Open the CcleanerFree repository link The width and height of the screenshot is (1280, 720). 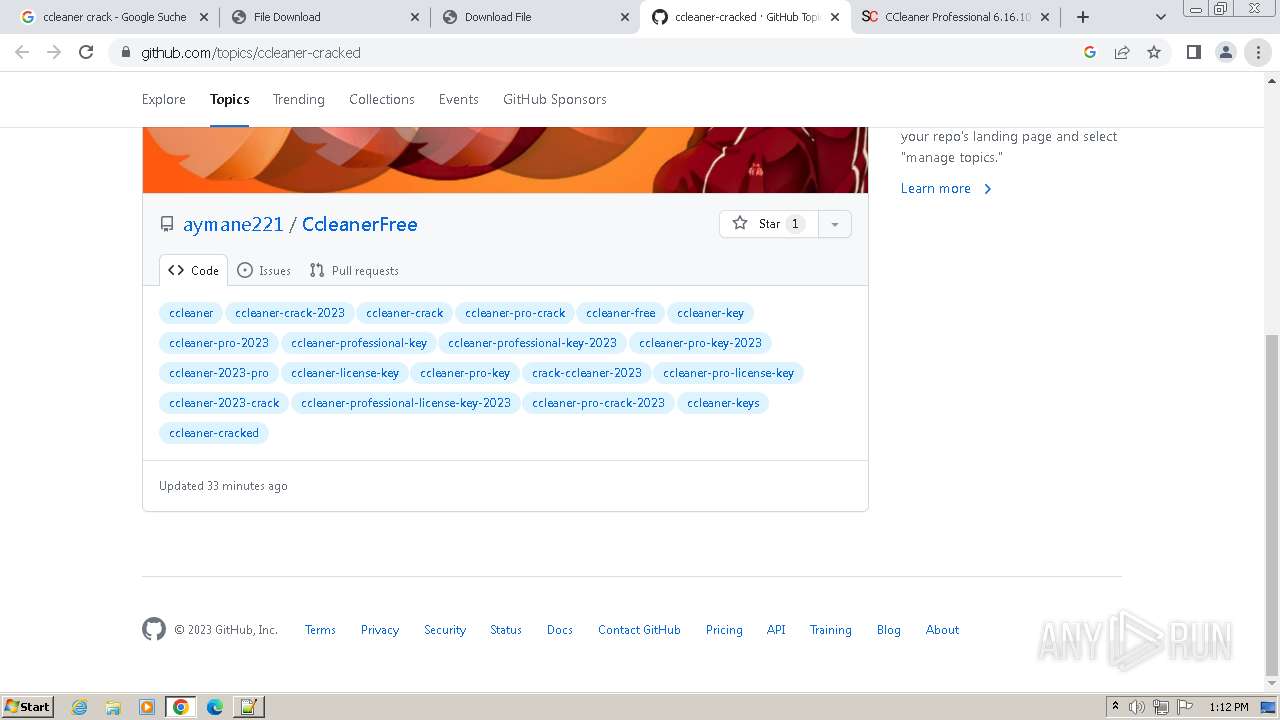tap(360, 224)
